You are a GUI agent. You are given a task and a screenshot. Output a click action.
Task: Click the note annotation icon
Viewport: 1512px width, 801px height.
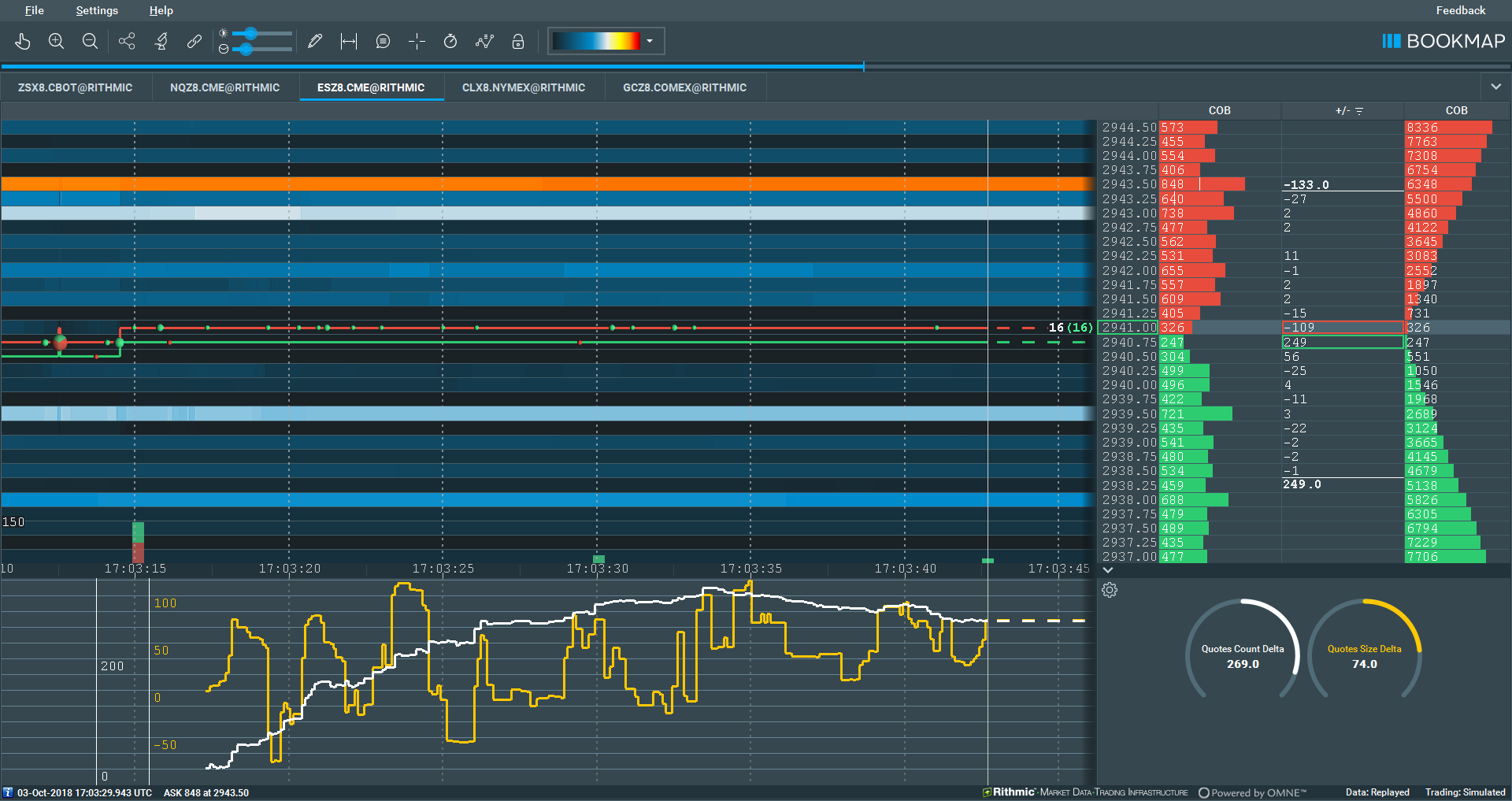tap(383, 41)
